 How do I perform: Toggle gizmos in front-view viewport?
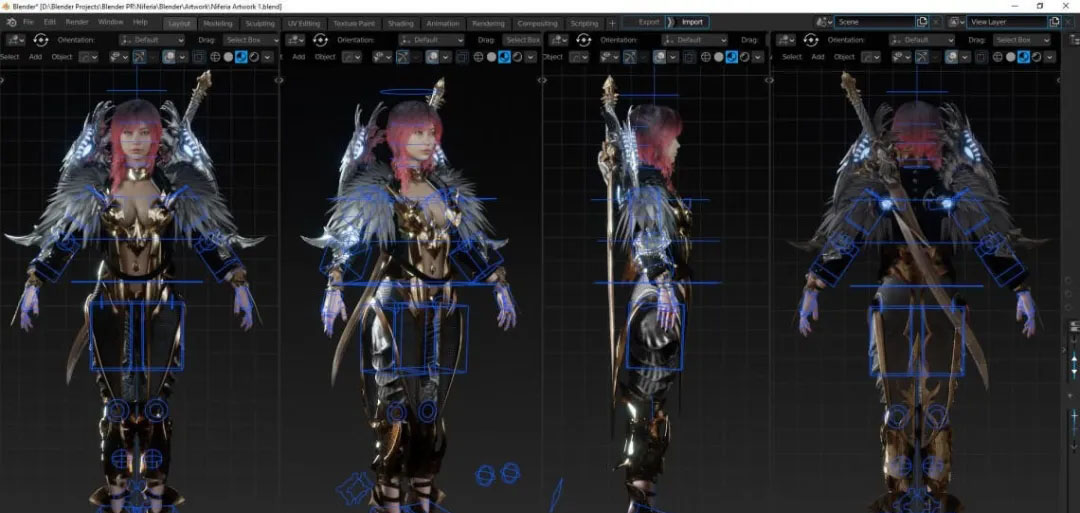(139, 56)
